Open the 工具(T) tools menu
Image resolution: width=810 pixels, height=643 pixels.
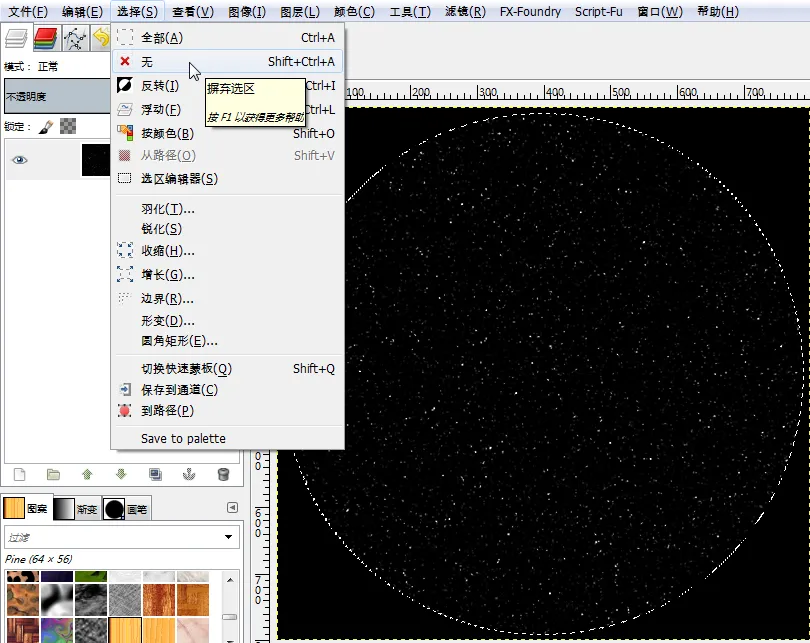pos(410,11)
